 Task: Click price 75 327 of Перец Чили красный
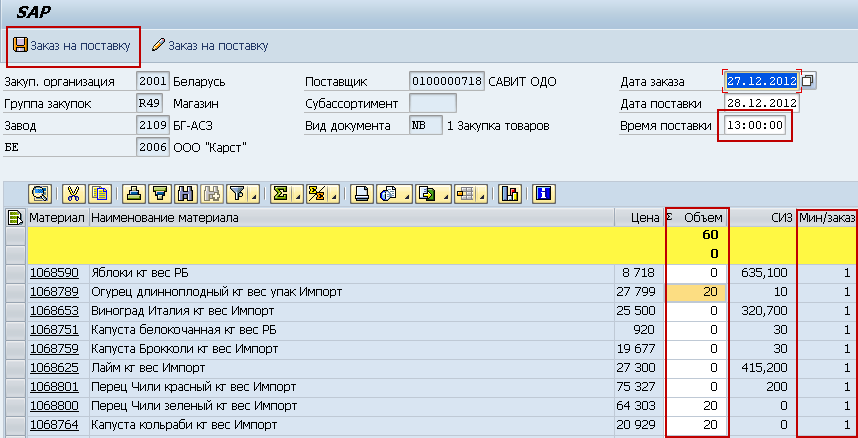[x=636, y=387]
